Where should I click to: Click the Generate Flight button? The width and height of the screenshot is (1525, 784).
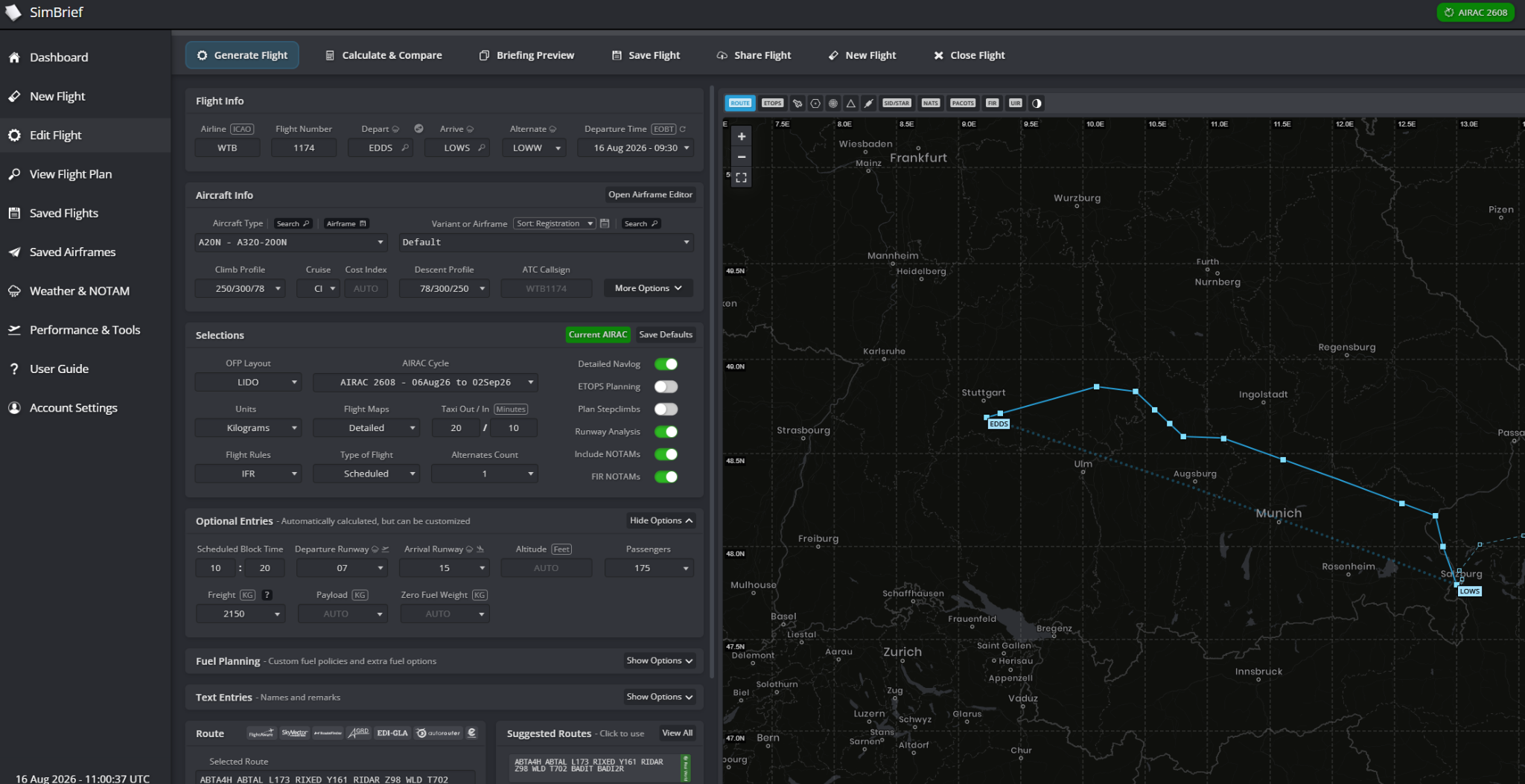click(242, 55)
